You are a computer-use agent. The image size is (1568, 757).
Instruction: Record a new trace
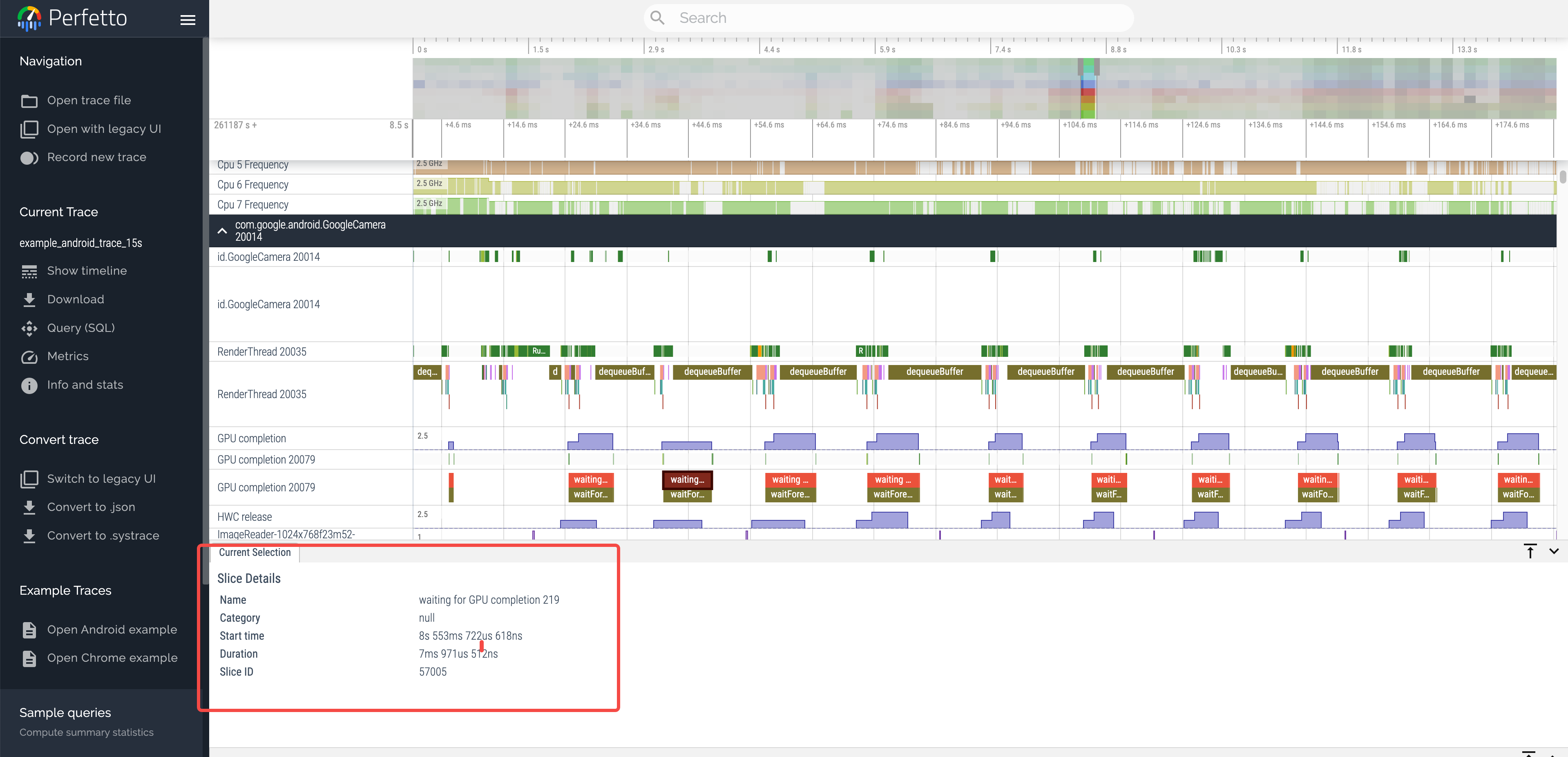[x=97, y=157]
